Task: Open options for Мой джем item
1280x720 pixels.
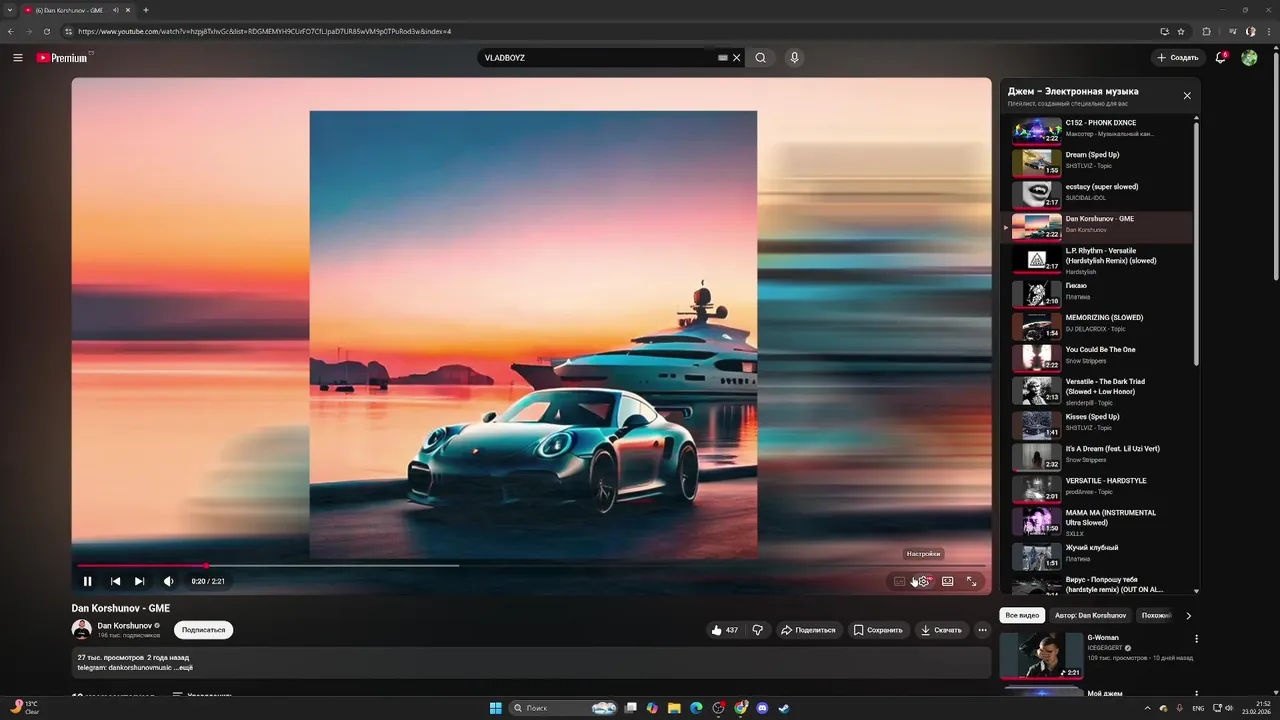Action: (x=1196, y=692)
